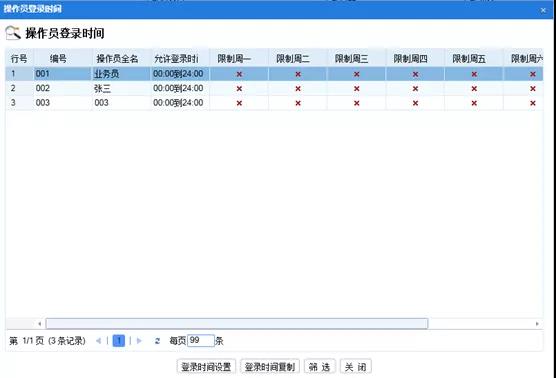Open 登录时间设置 button
Image resolution: width=556 pixels, height=378 pixels.
pos(206,367)
